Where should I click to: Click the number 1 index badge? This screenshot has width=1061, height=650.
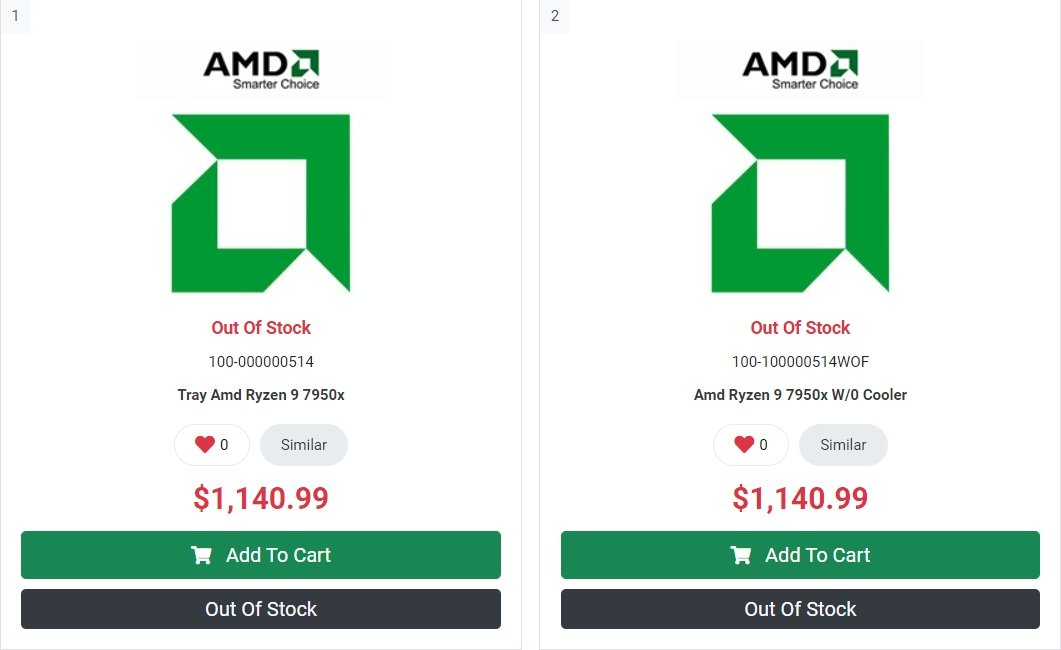(15, 16)
